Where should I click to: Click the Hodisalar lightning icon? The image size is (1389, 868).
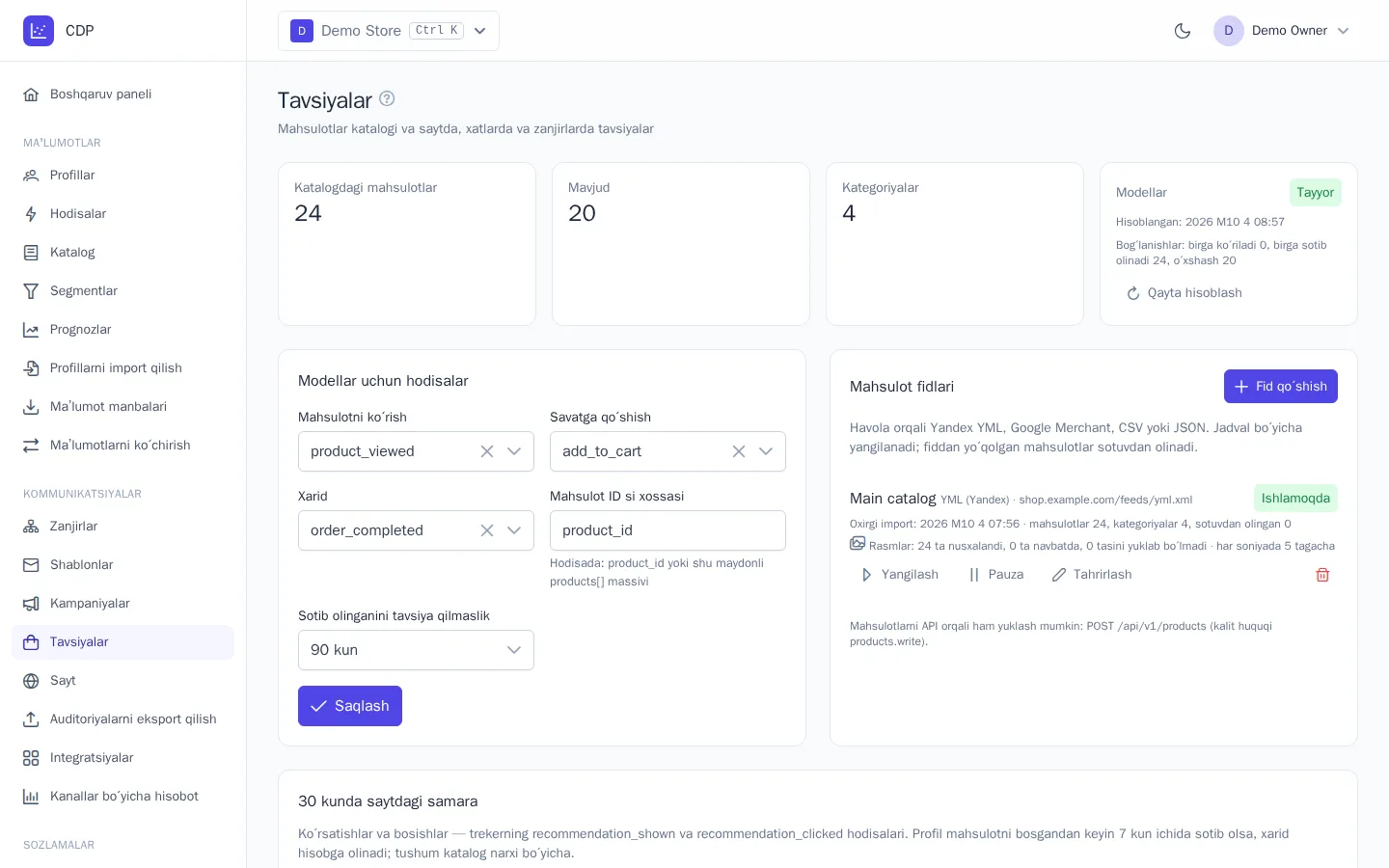pyautogui.click(x=31, y=214)
